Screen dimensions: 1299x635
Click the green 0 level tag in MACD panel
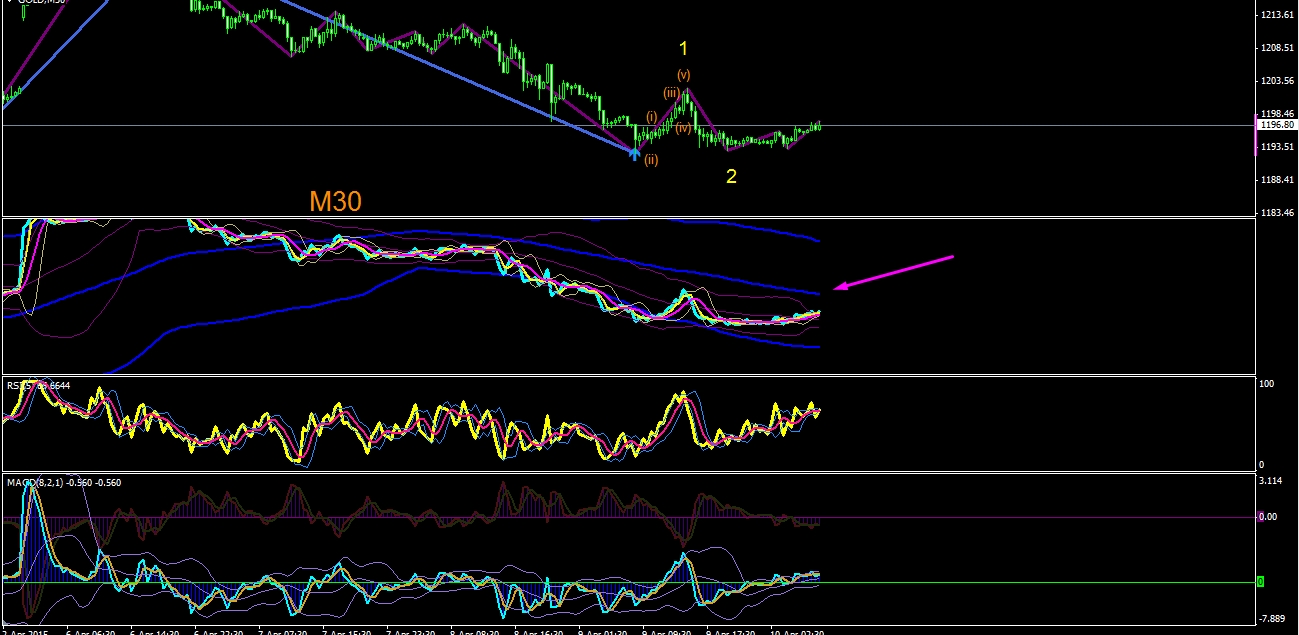pos(1263,582)
